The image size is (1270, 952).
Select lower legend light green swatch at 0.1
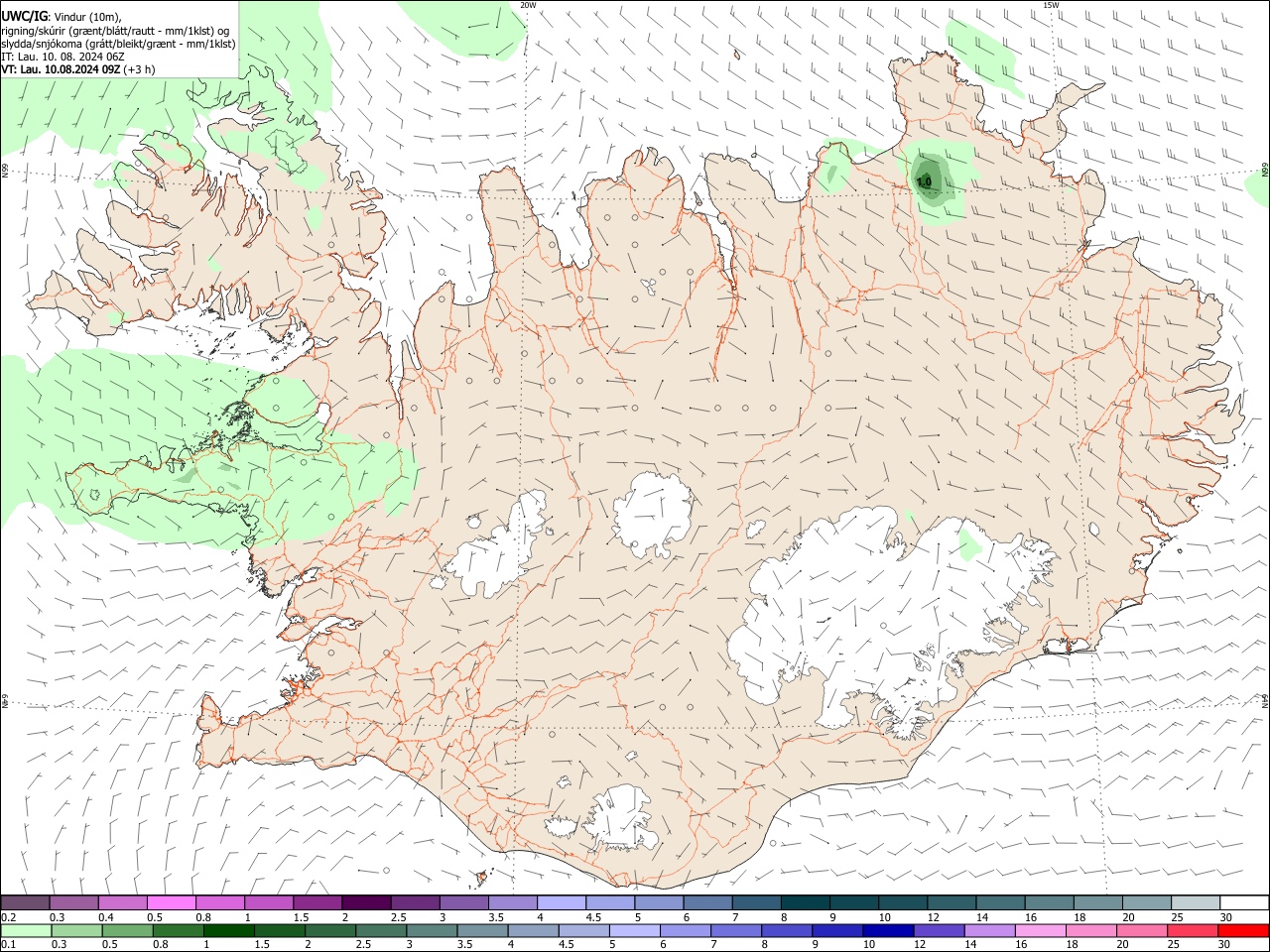[26, 931]
